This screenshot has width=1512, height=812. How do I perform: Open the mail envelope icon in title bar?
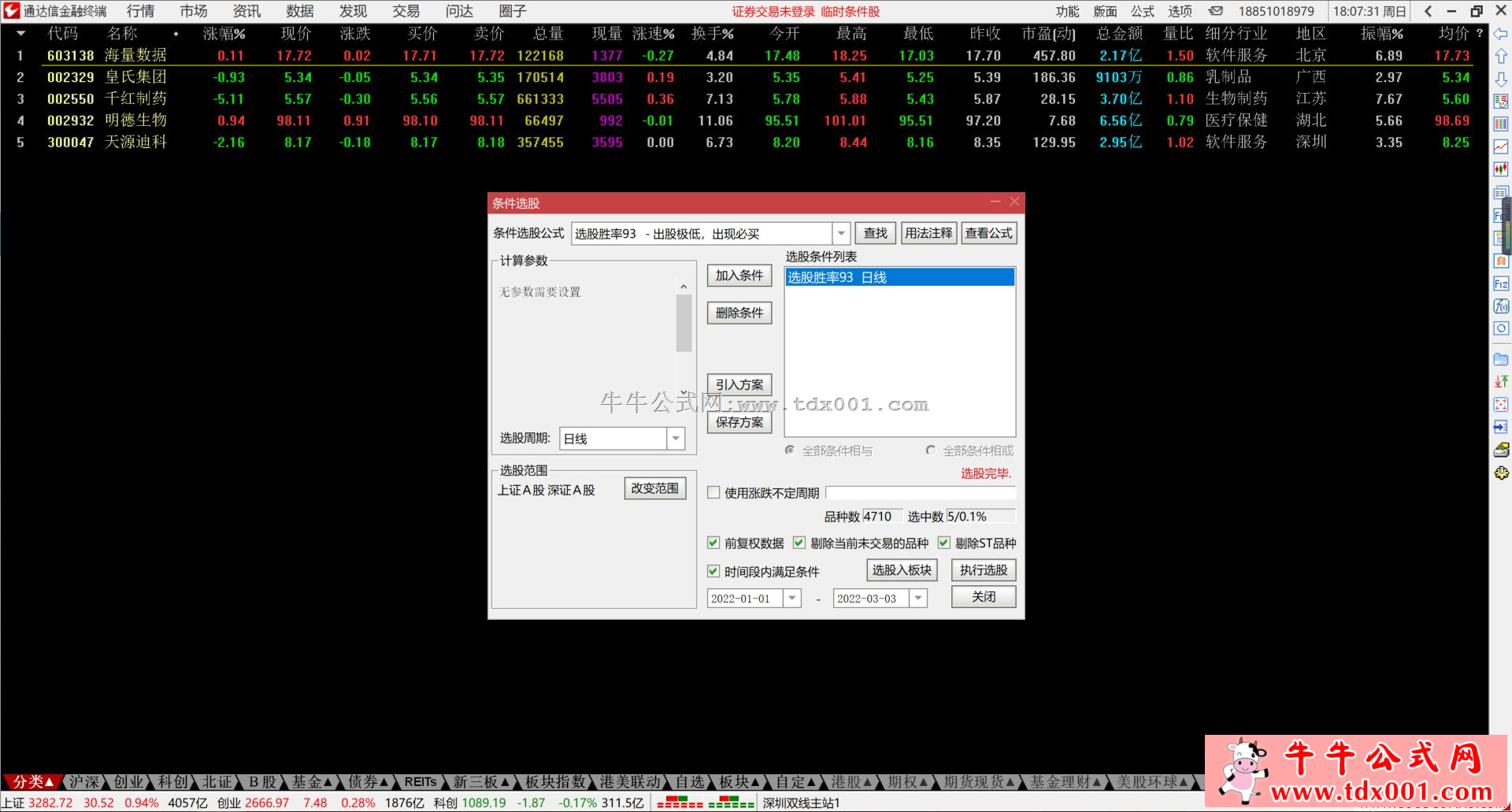[1216, 11]
